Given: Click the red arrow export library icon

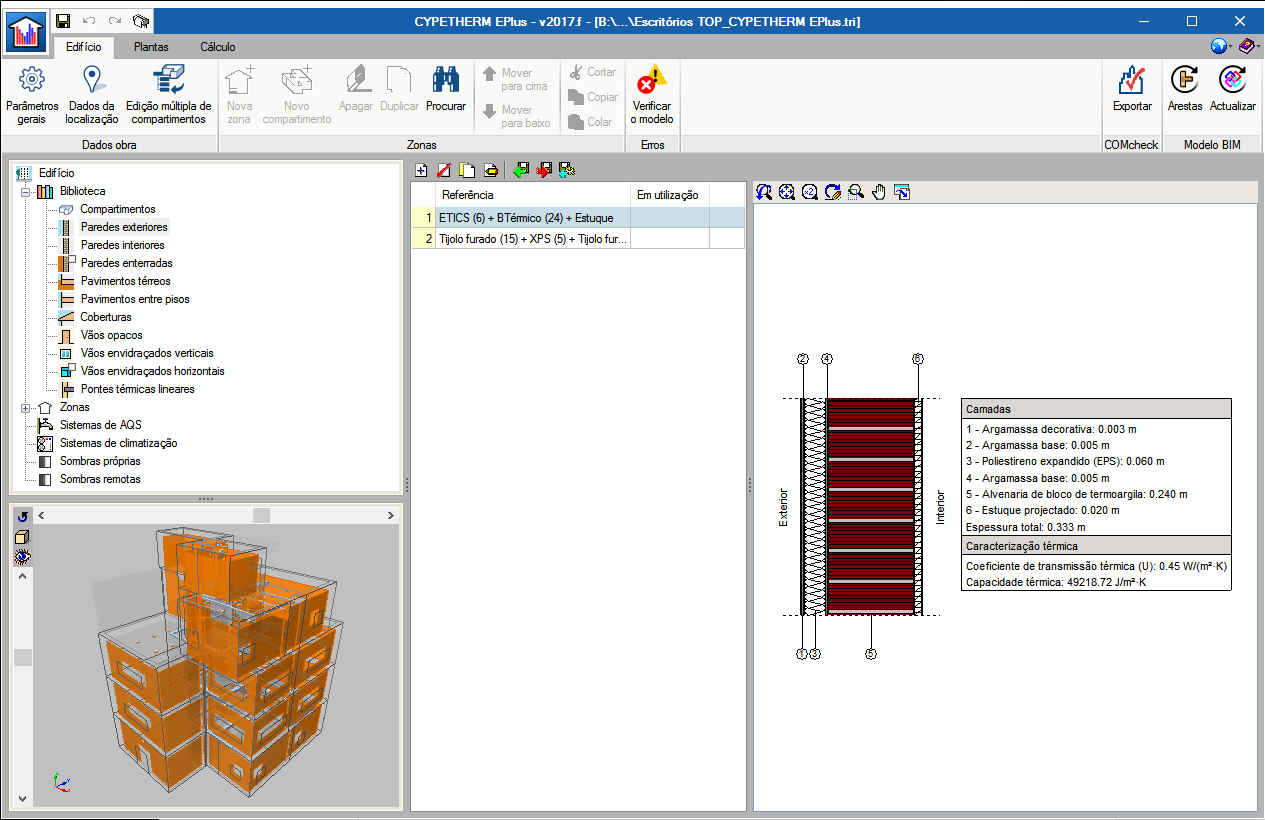Looking at the screenshot, I should pos(544,170).
